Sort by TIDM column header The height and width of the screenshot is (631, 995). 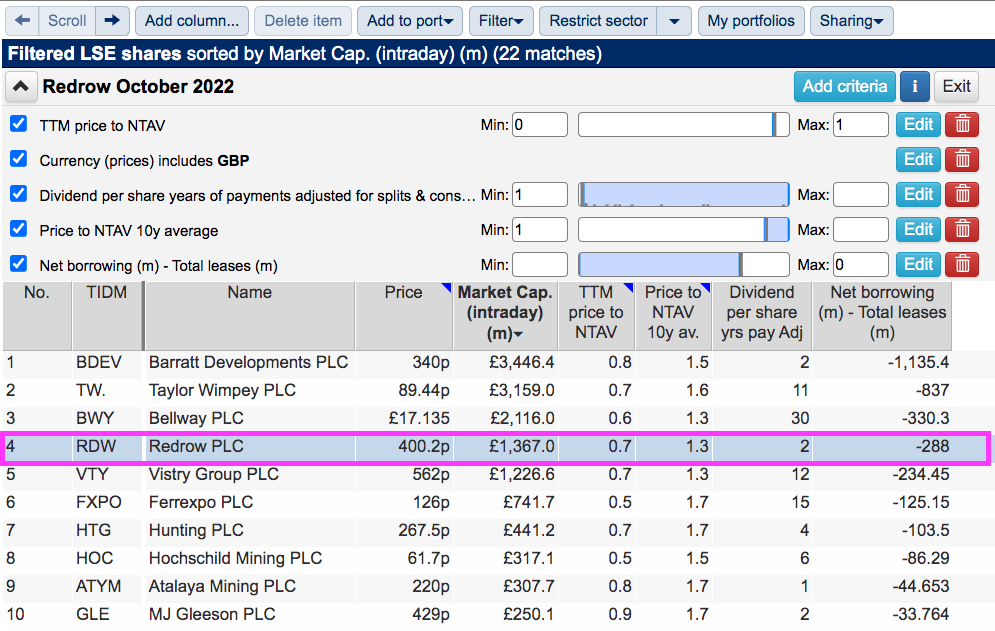[107, 316]
